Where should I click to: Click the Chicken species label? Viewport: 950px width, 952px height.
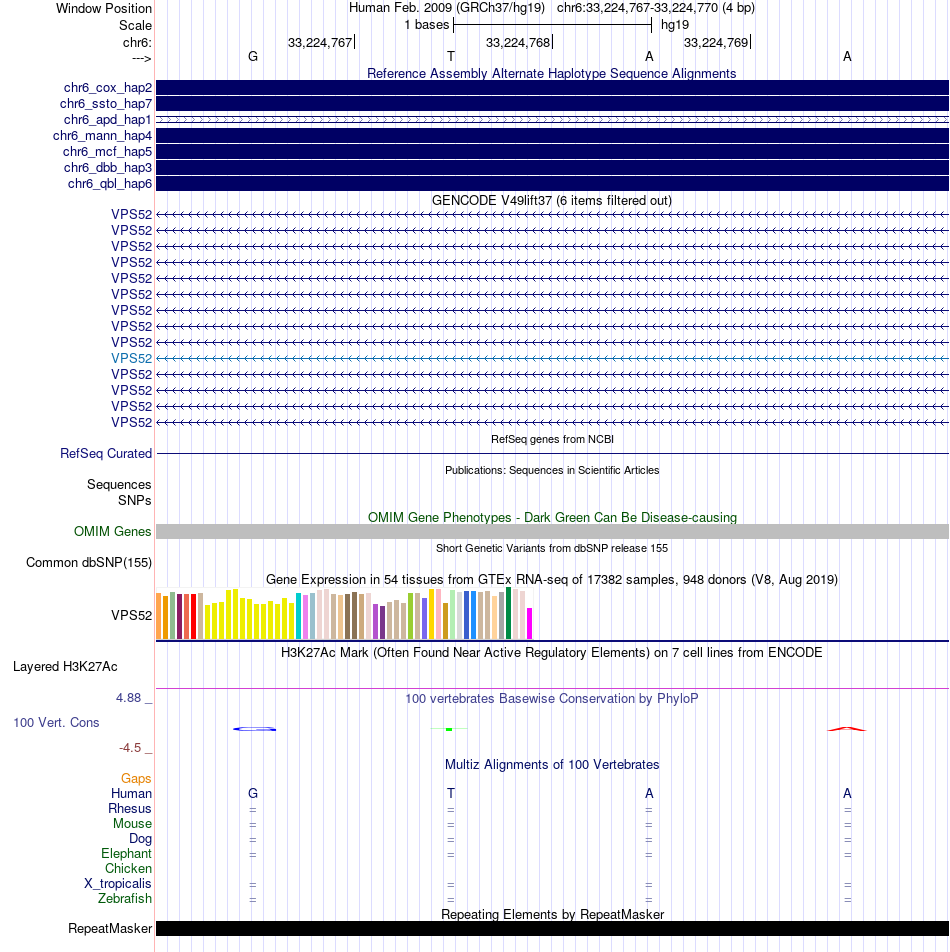point(128,869)
